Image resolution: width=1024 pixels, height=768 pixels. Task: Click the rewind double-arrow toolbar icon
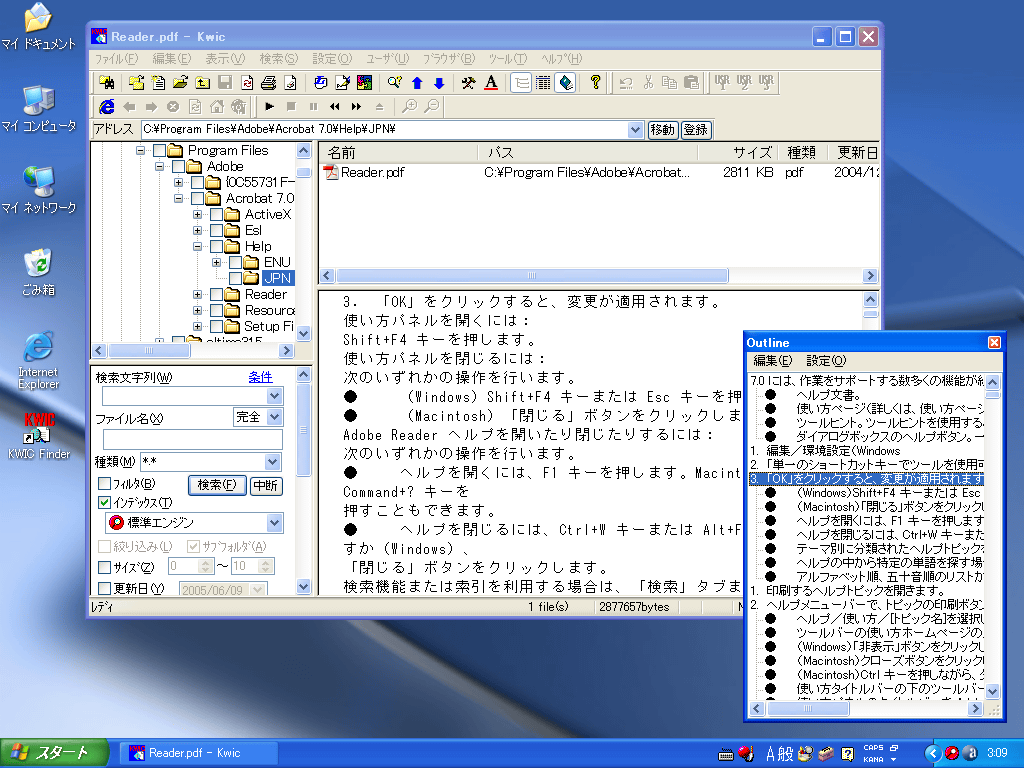[334, 106]
